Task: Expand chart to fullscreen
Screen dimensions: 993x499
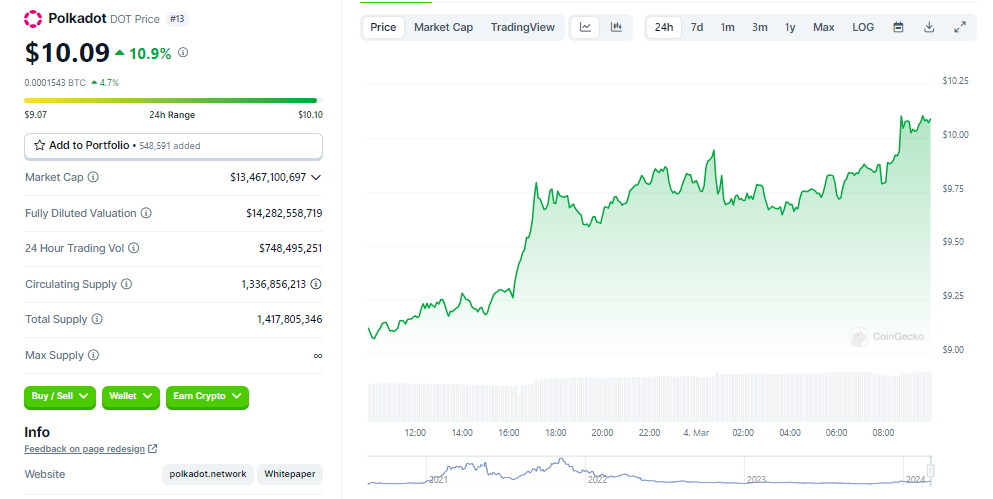Action: (x=960, y=27)
